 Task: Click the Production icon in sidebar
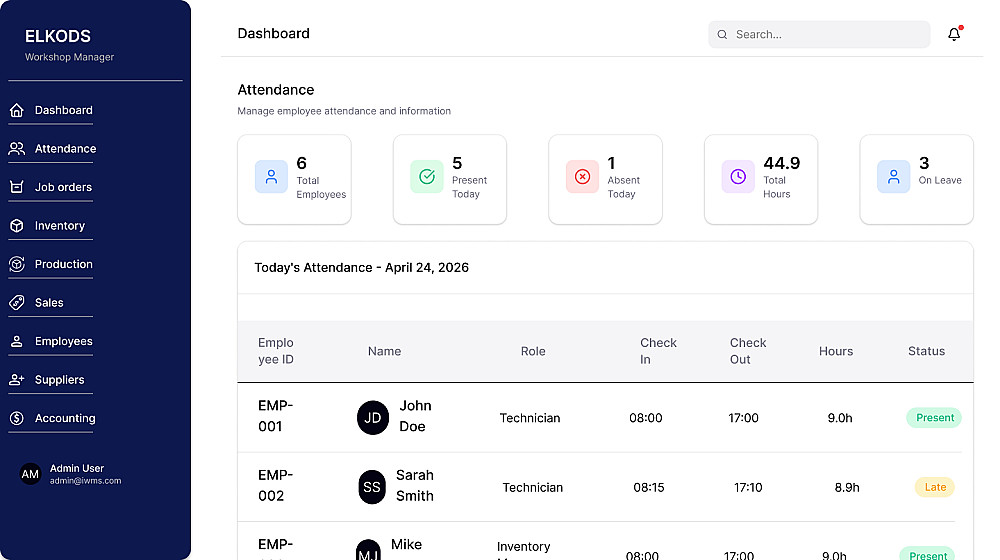click(17, 264)
